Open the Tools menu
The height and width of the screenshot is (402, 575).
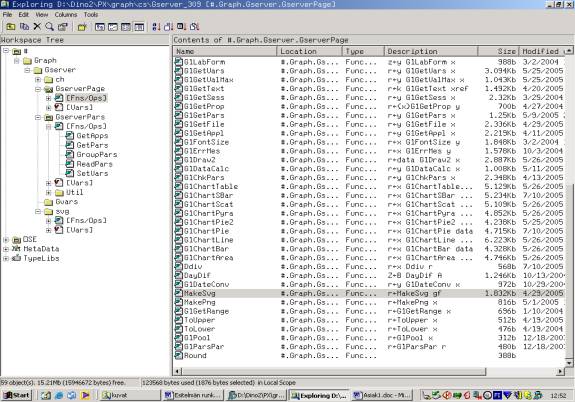click(91, 15)
